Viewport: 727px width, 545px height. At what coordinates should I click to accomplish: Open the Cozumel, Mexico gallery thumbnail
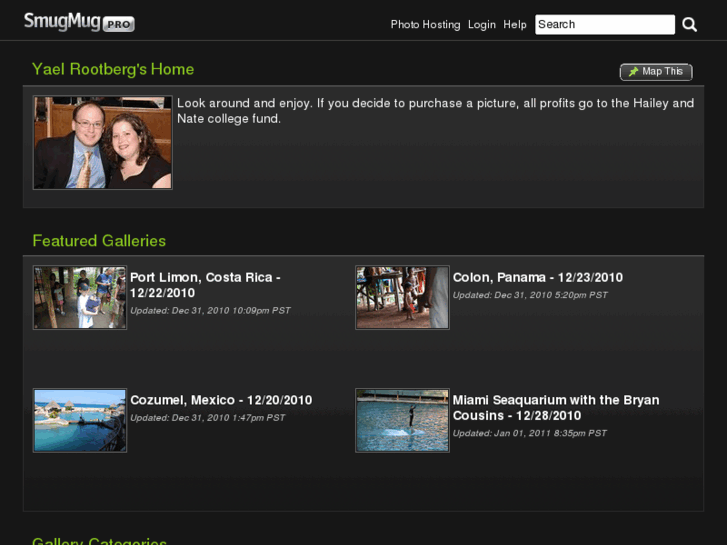point(80,420)
